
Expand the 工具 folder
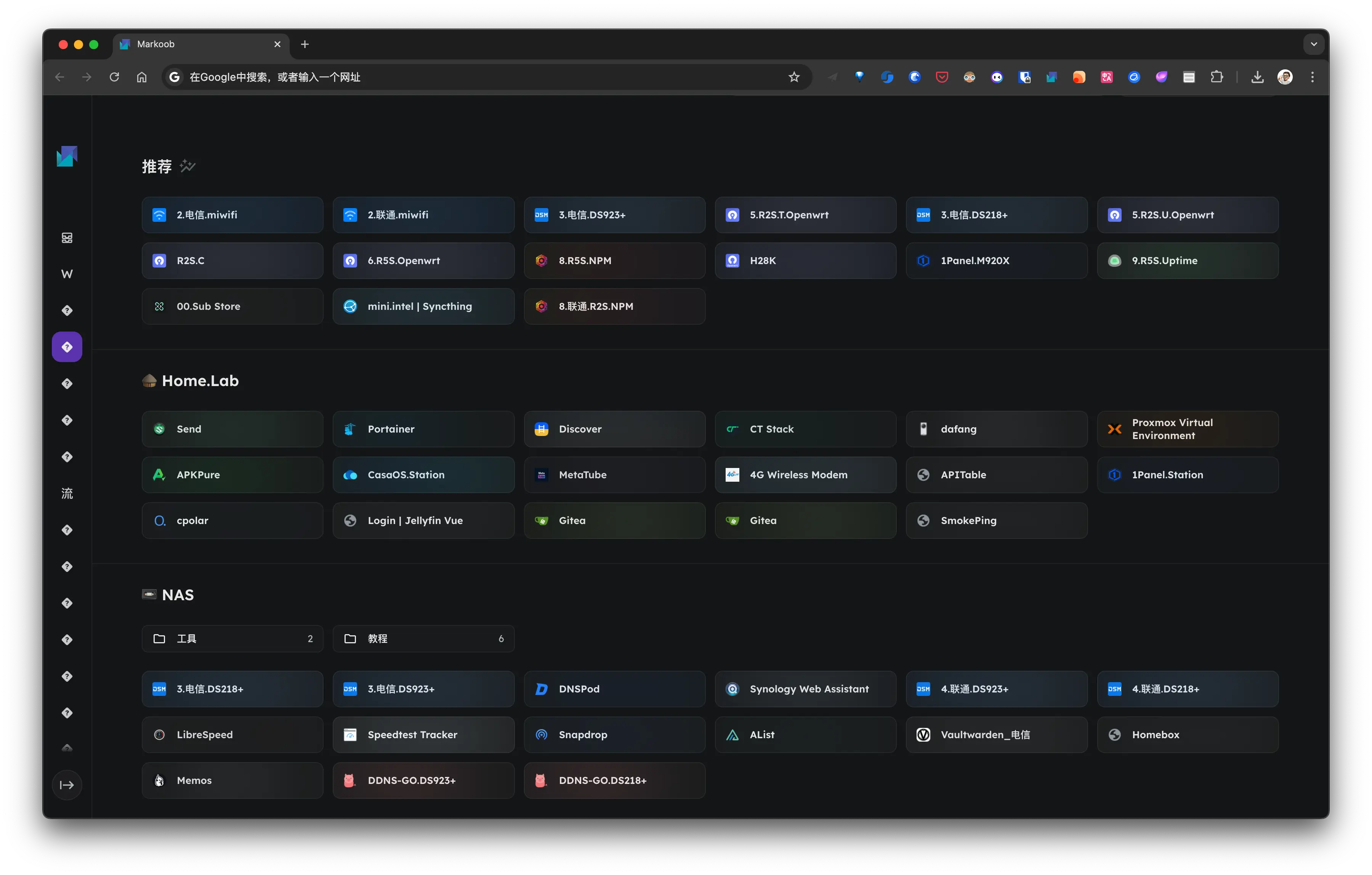click(232, 639)
